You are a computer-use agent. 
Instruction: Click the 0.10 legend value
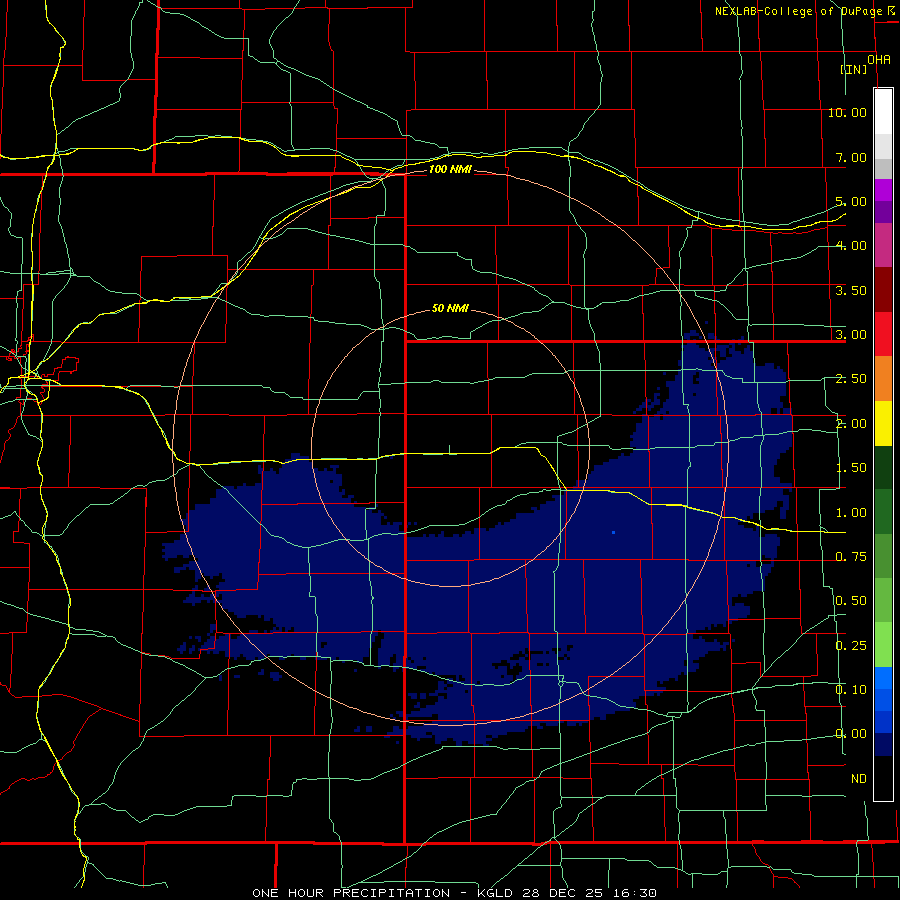click(851, 690)
